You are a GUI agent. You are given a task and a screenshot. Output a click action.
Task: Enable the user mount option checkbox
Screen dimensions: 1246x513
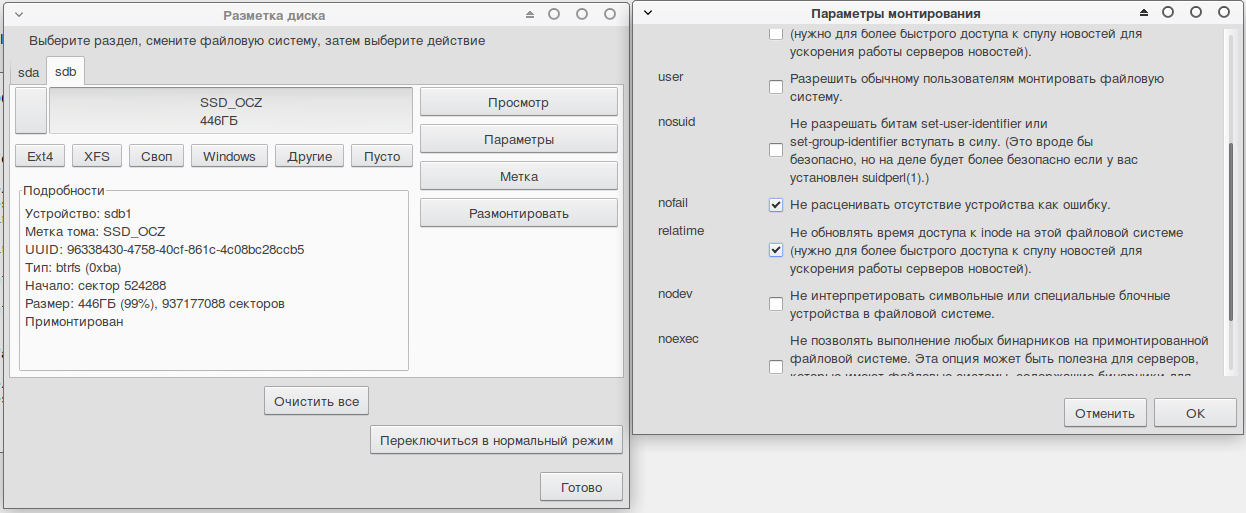tap(776, 87)
